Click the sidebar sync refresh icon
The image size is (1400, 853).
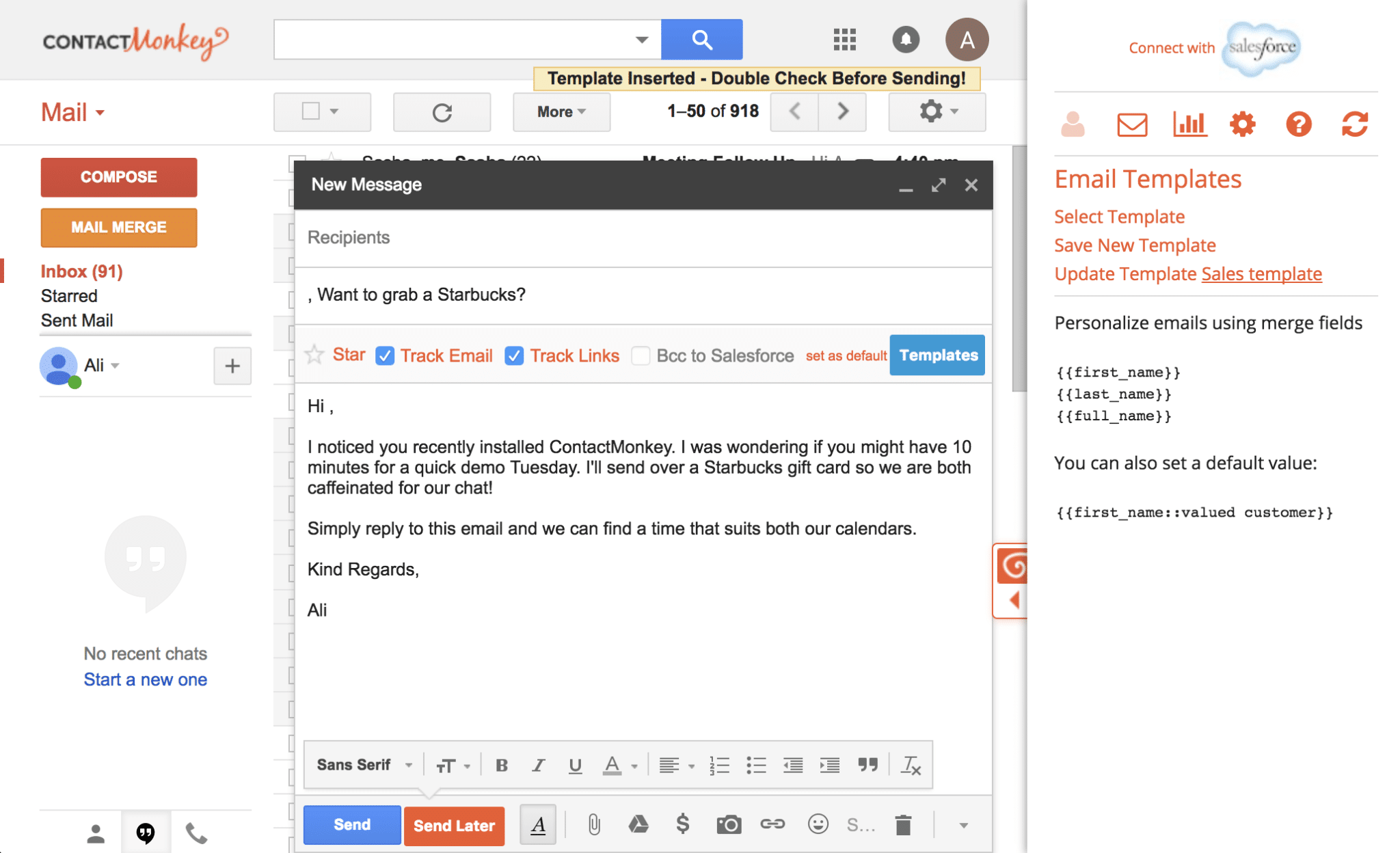1354,124
